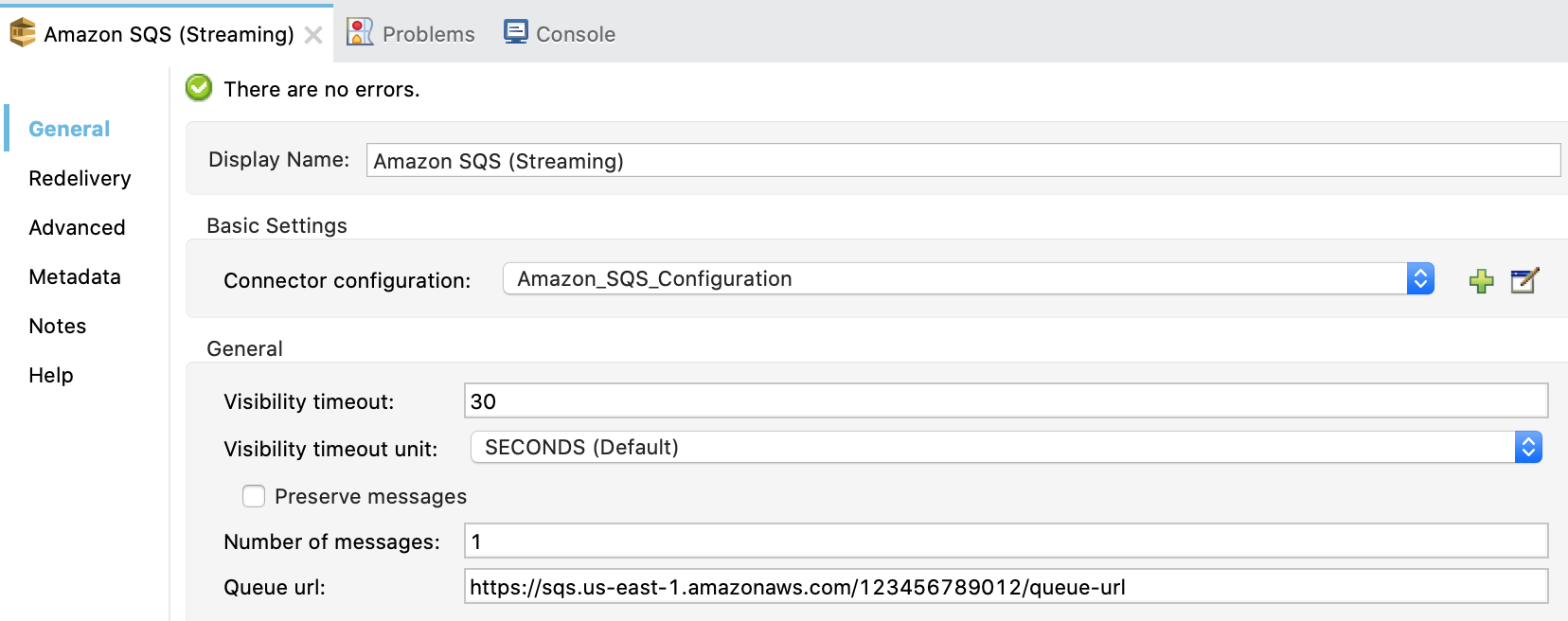
Task: Open the Help section
Action: pos(51,375)
